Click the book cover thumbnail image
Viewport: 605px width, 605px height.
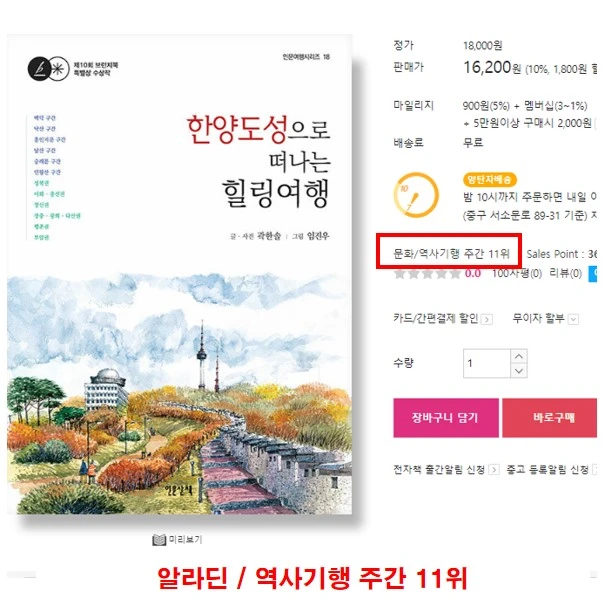coord(179,274)
